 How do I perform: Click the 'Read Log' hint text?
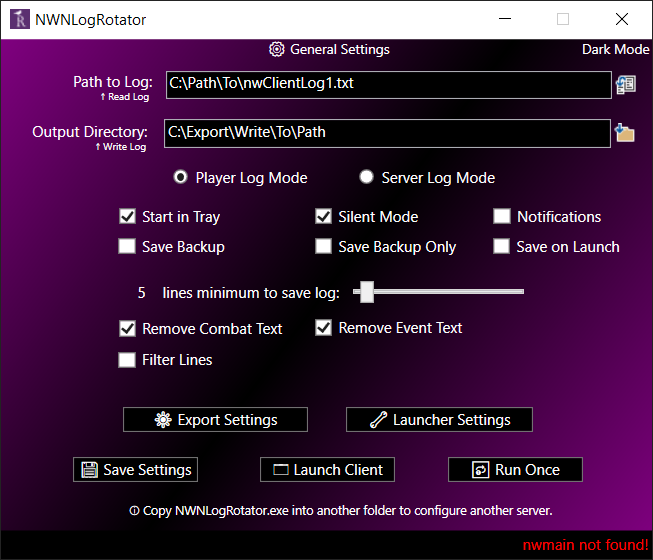click(x=128, y=97)
